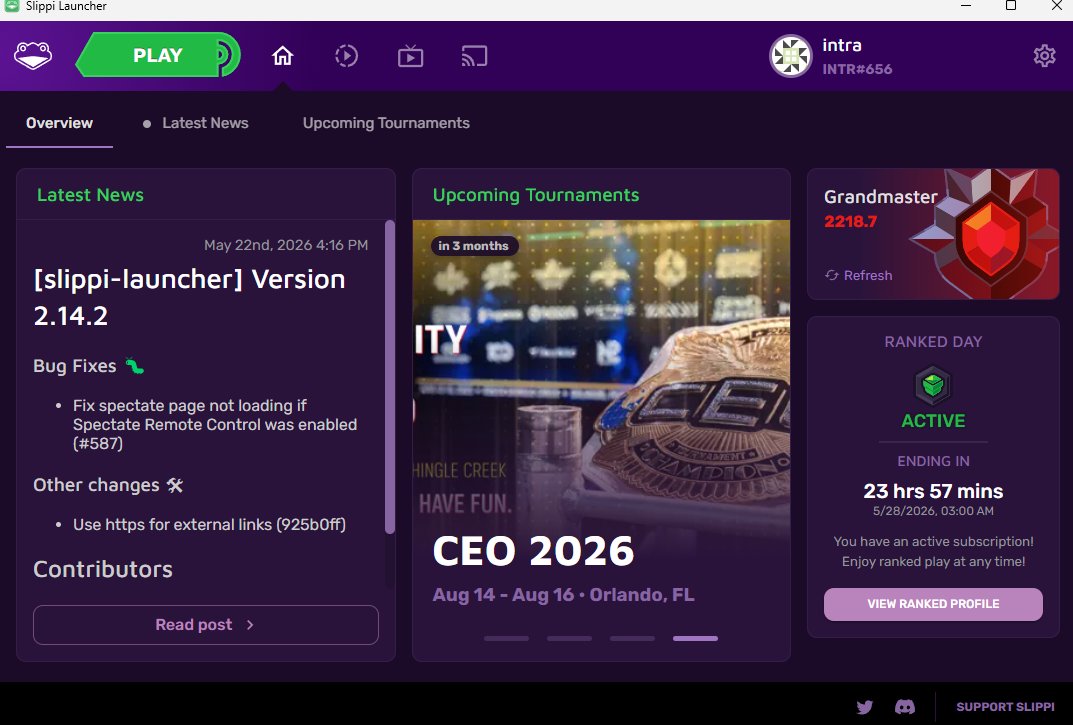
Task: Click the 'Contributors' heading
Action: [x=103, y=570]
